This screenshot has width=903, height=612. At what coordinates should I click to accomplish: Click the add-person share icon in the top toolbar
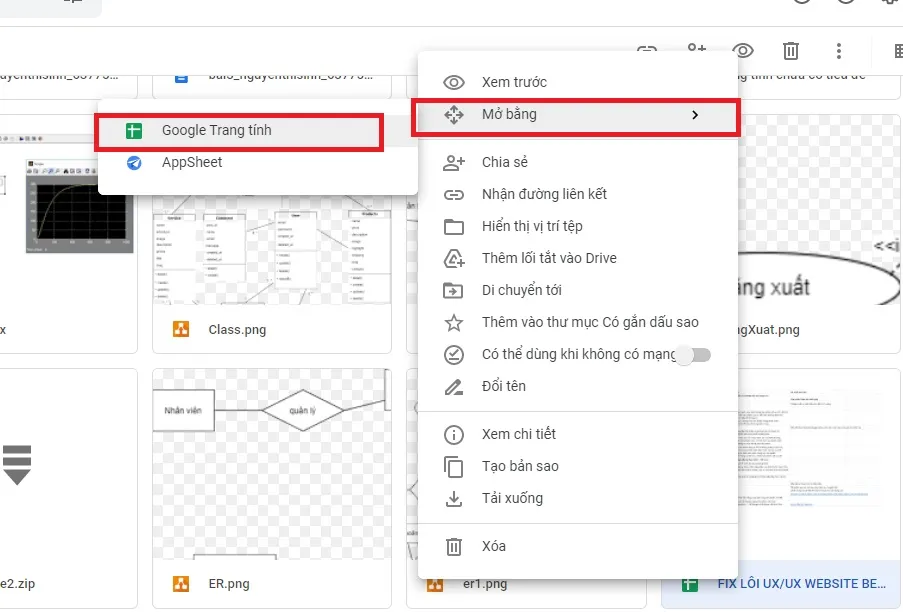click(696, 50)
